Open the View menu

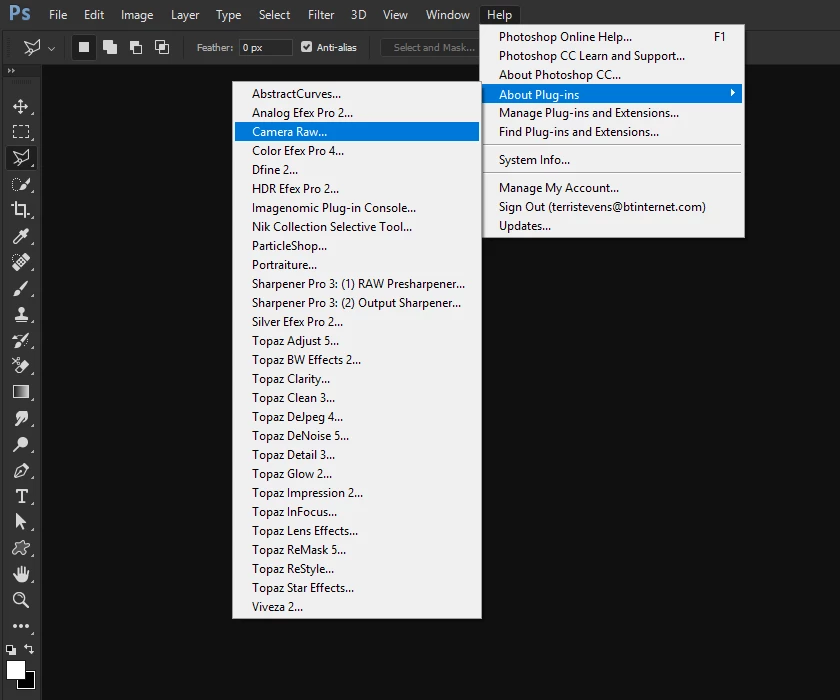pyautogui.click(x=395, y=14)
